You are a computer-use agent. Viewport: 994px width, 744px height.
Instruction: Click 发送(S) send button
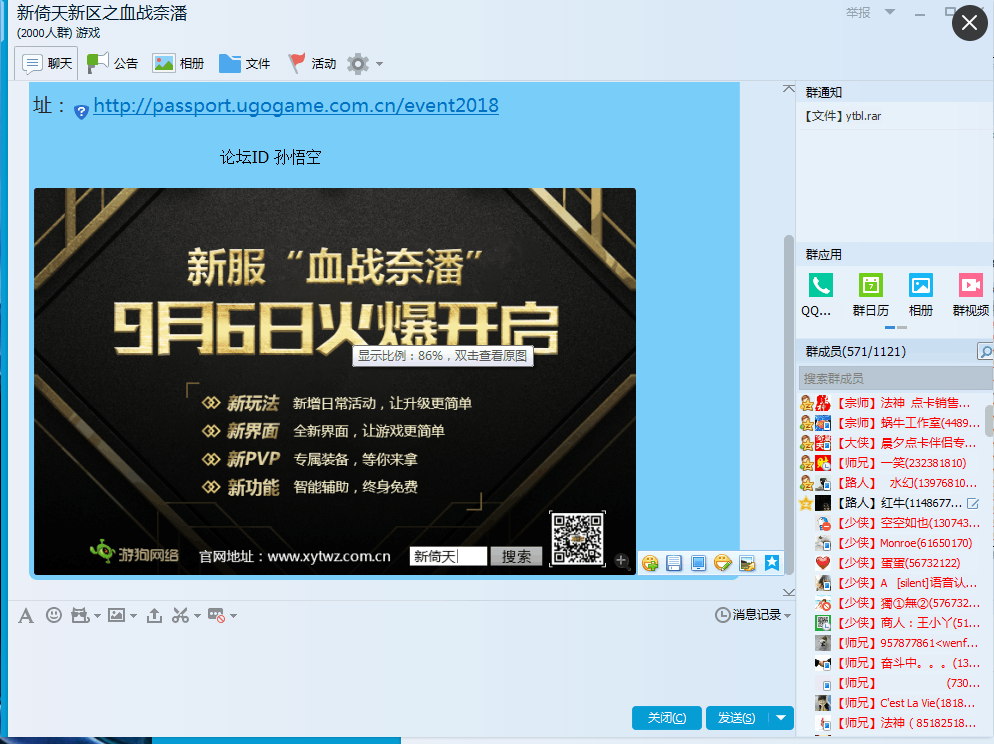737,718
